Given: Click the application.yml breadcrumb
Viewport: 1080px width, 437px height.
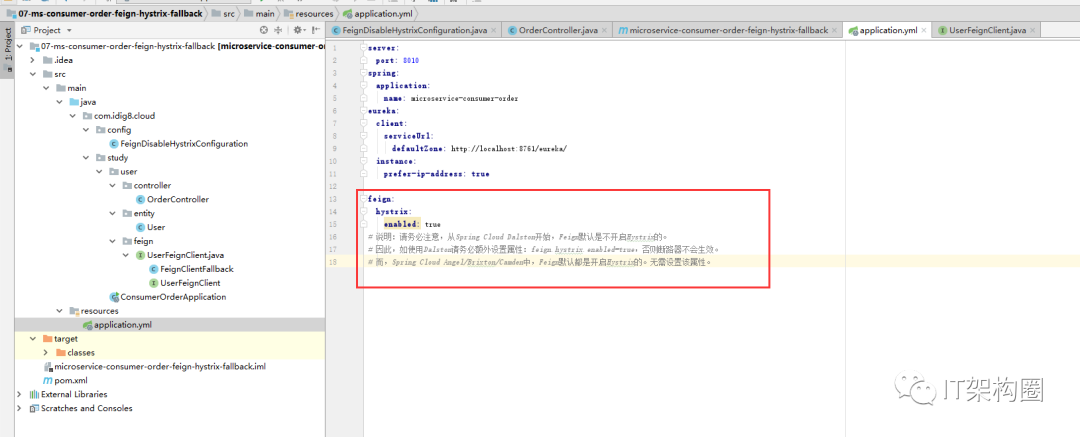Looking at the screenshot, I should 378,13.
